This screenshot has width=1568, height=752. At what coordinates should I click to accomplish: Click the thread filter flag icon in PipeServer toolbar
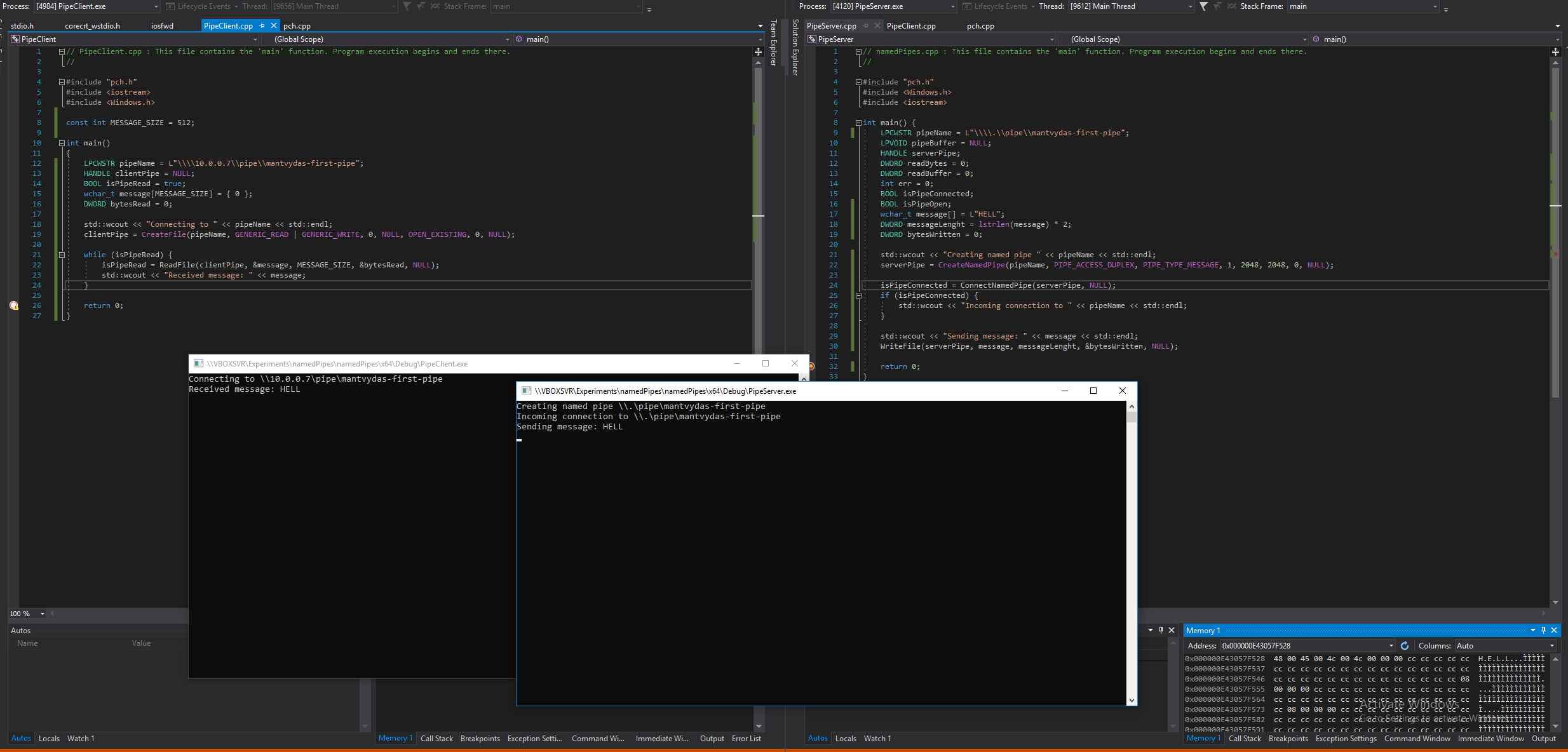coord(1203,6)
